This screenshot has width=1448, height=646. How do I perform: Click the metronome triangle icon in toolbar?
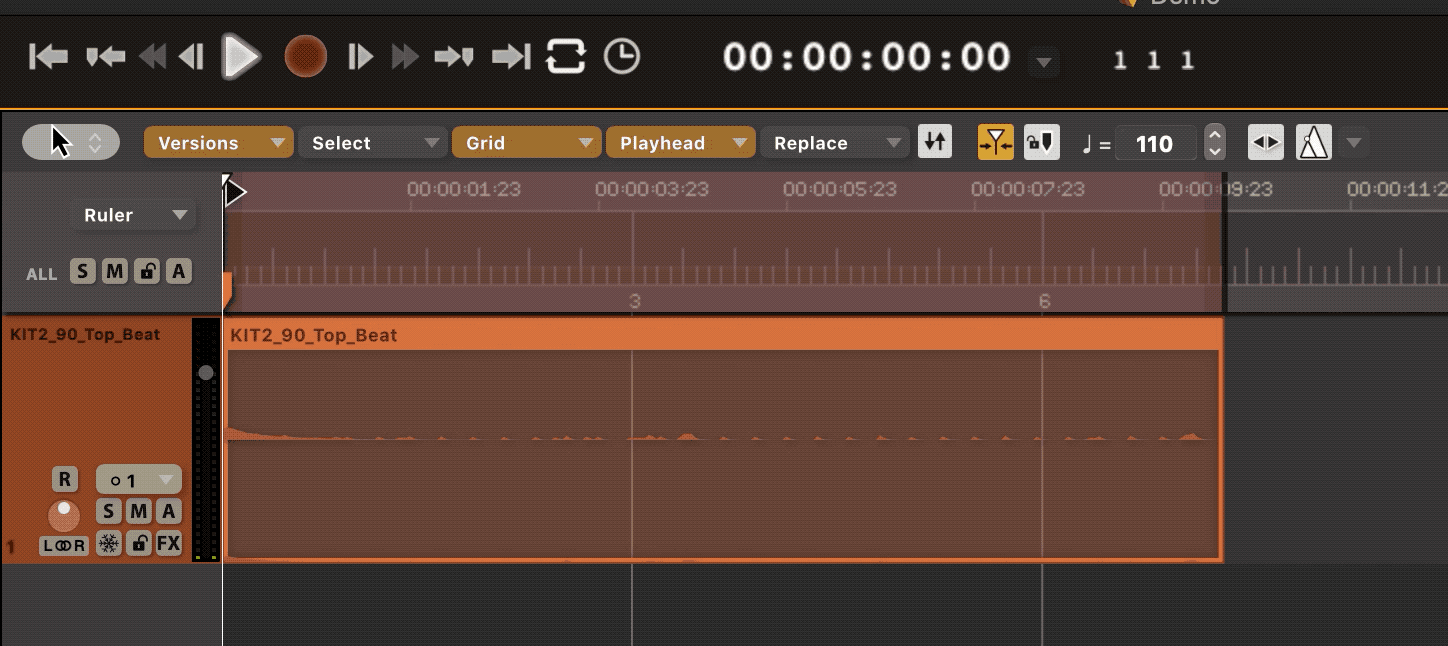(x=1314, y=142)
